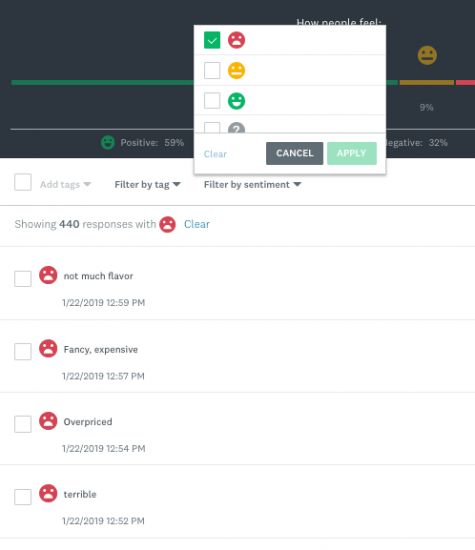Click the yellow neutral face in dropdown

pos(236,71)
